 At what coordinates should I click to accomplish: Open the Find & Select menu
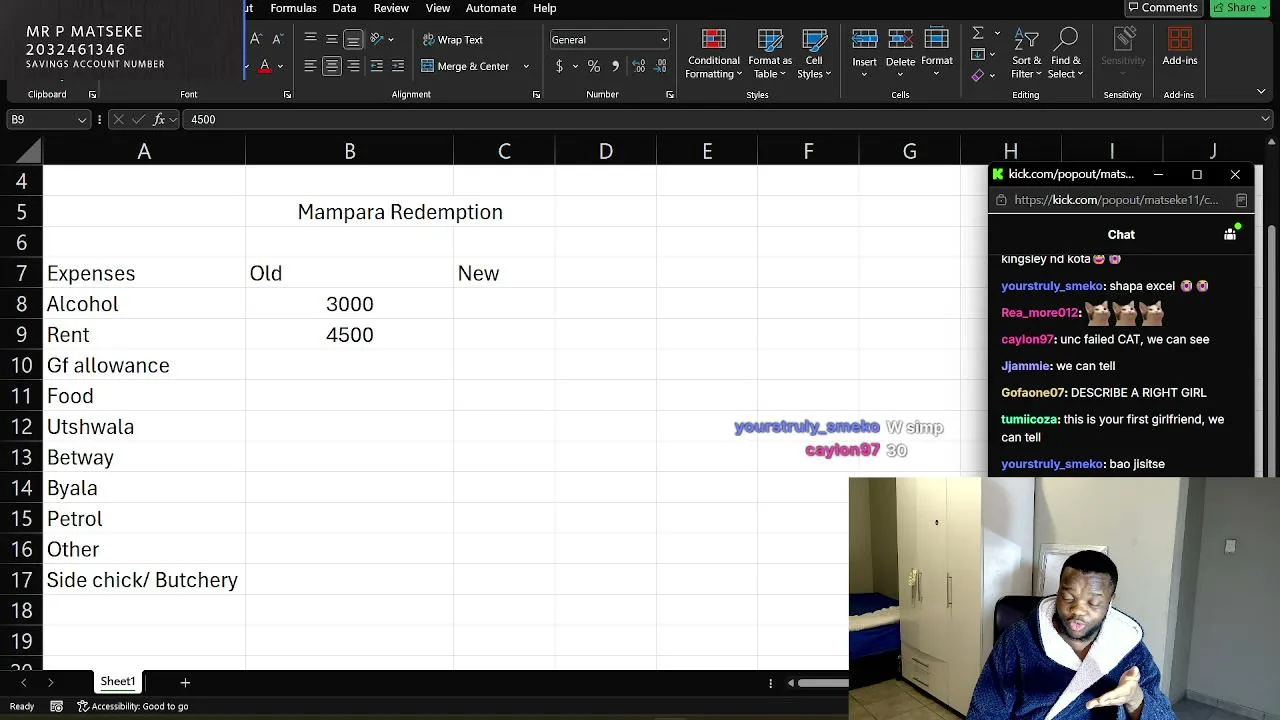1066,54
